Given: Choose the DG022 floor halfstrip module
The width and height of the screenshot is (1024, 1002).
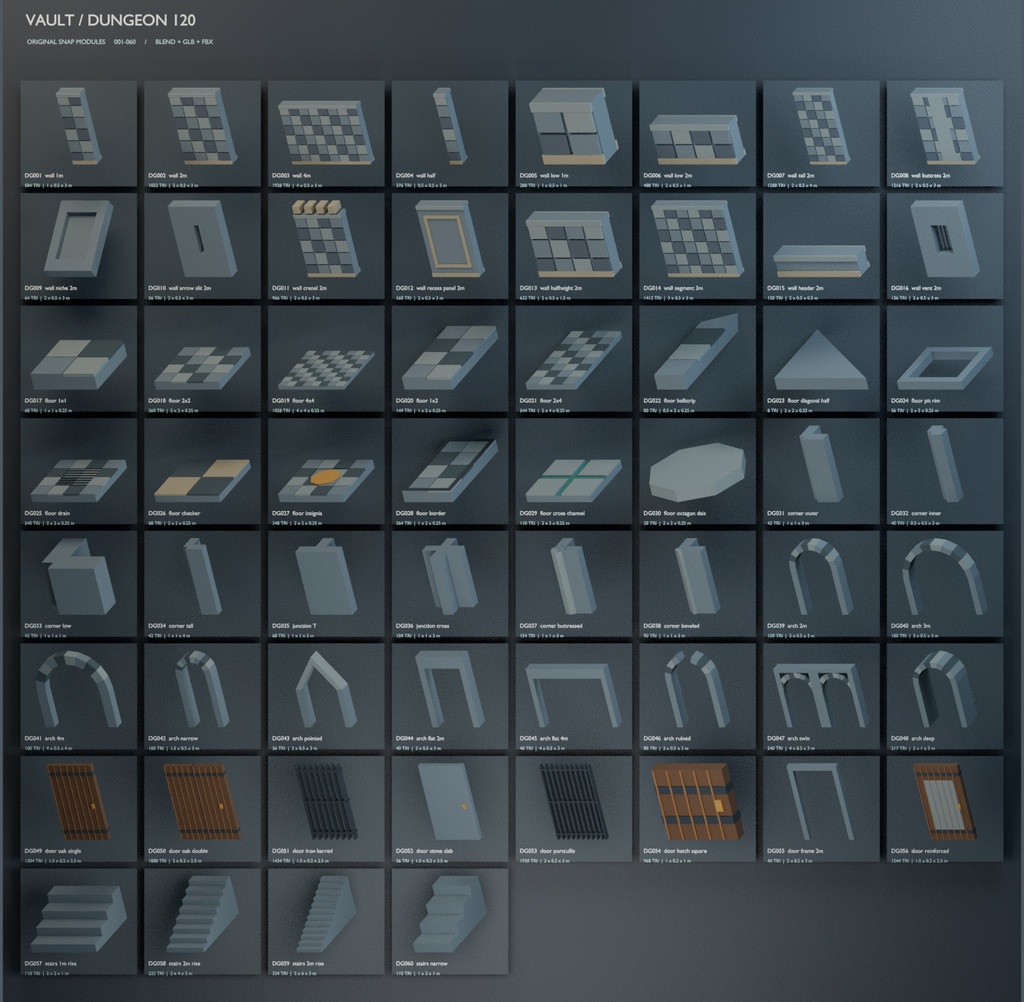Looking at the screenshot, I should (697, 359).
